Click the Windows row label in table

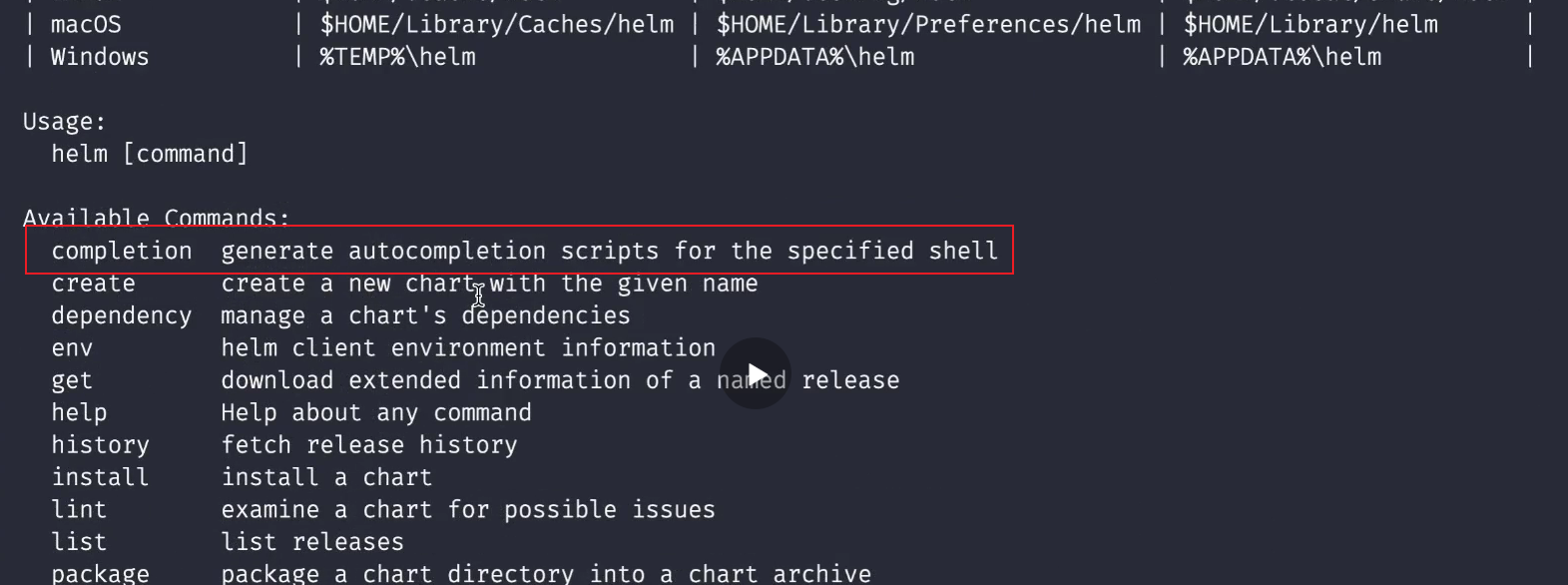coord(100,57)
